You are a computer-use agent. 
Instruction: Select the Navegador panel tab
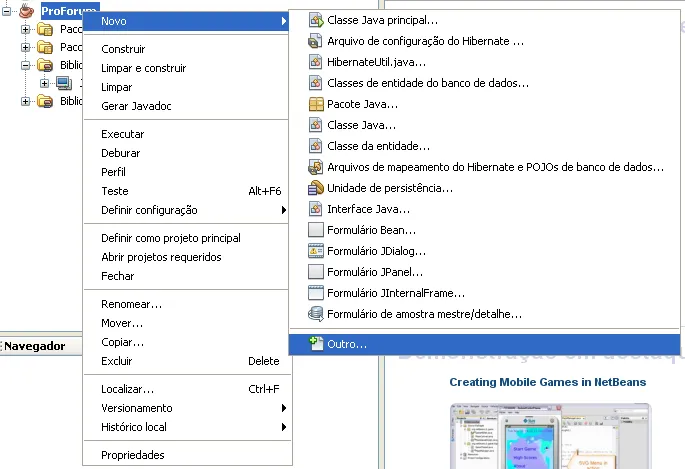click(35, 346)
